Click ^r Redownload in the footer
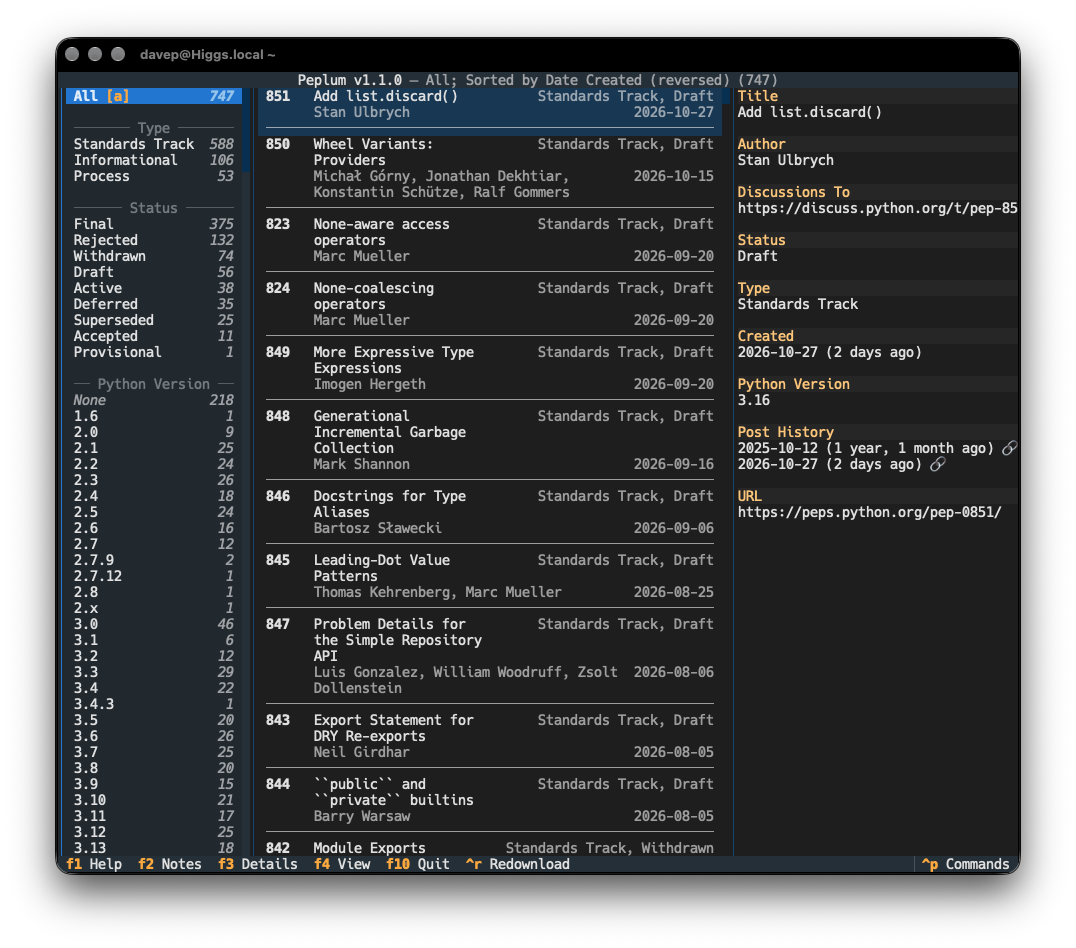 click(517, 864)
